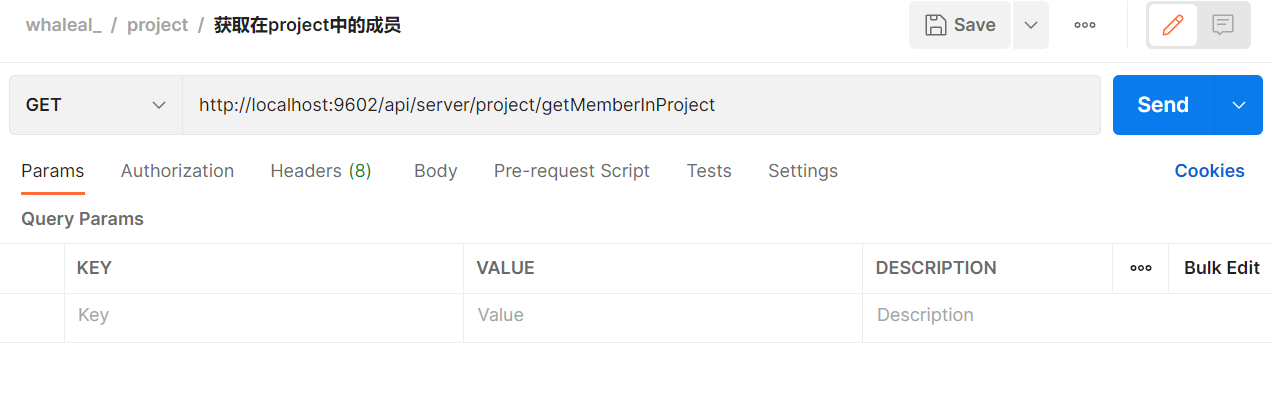Click the request URL input field
The image size is (1273, 406).
point(641,105)
